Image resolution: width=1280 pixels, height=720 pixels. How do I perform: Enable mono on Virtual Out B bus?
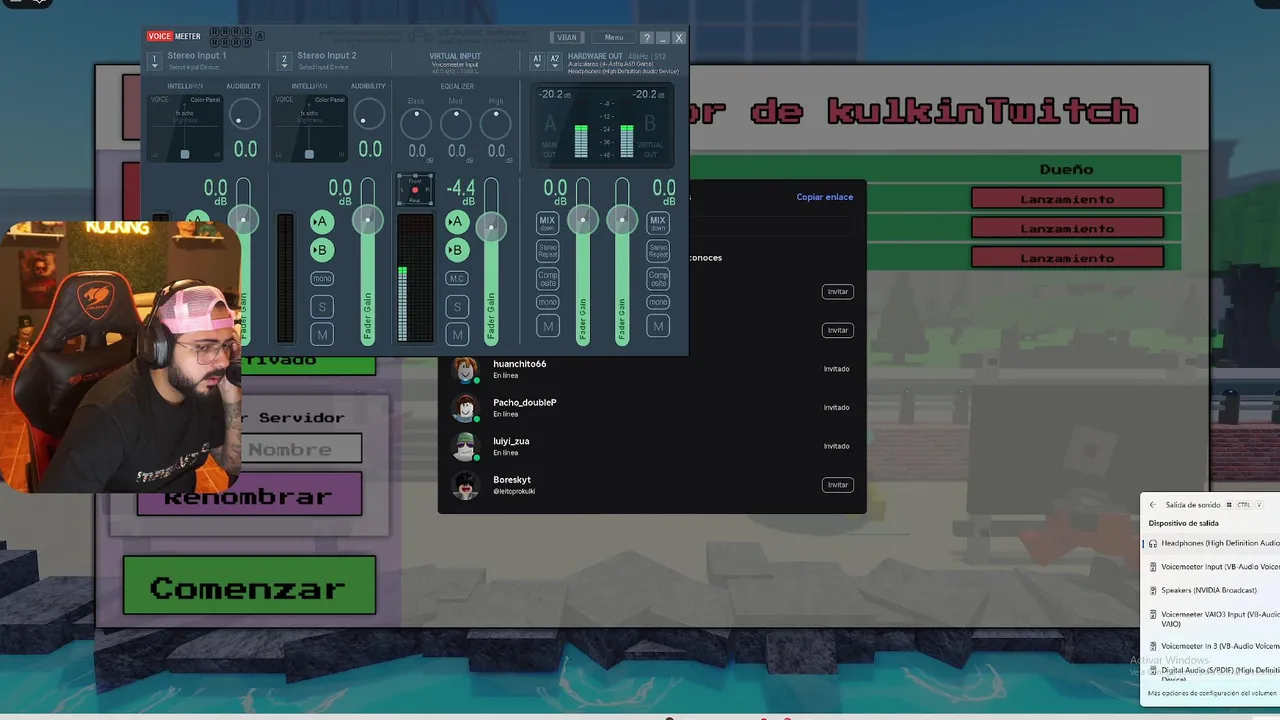(x=658, y=302)
